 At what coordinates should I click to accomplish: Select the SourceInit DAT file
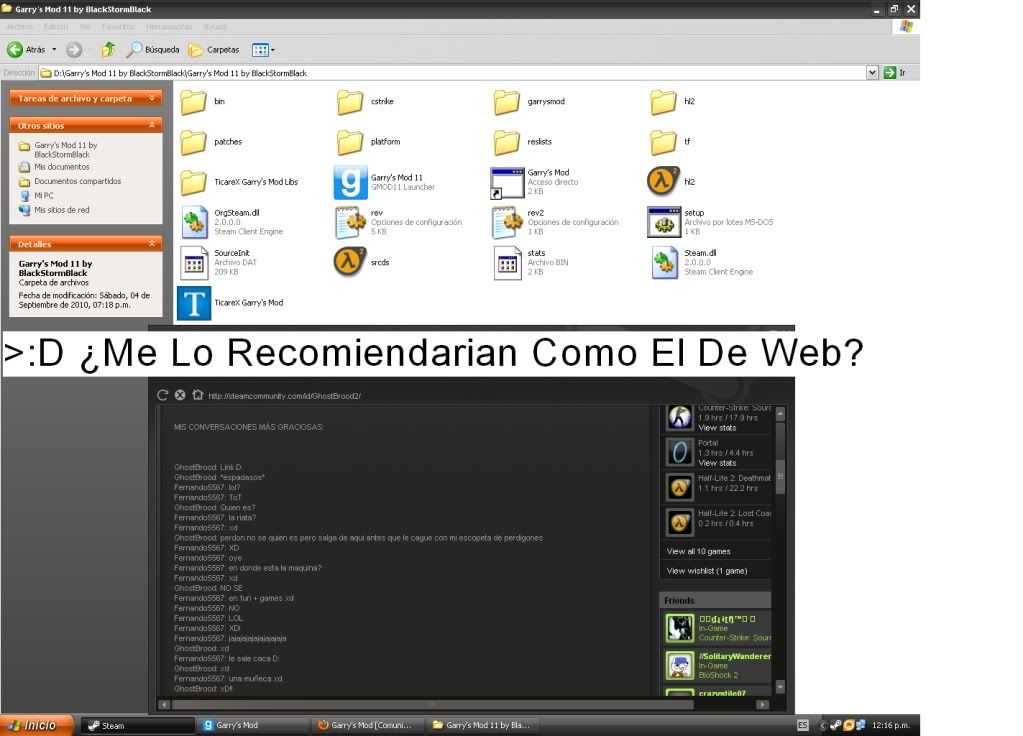194,263
